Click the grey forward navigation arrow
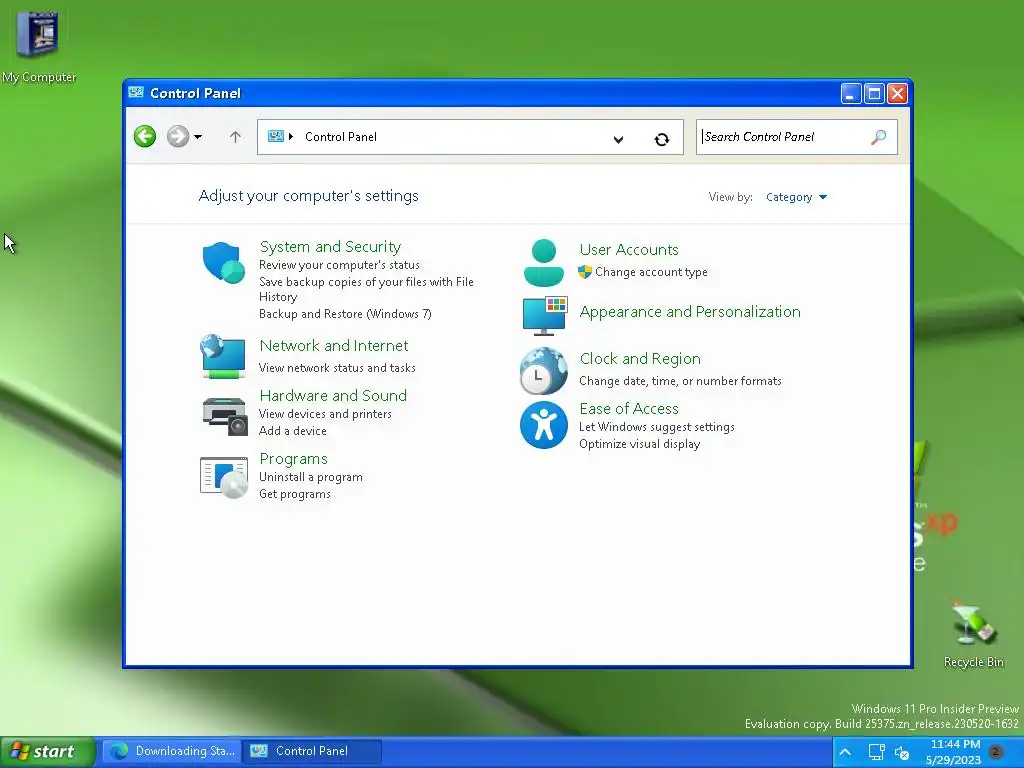This screenshot has height=768, width=1024. [178, 136]
